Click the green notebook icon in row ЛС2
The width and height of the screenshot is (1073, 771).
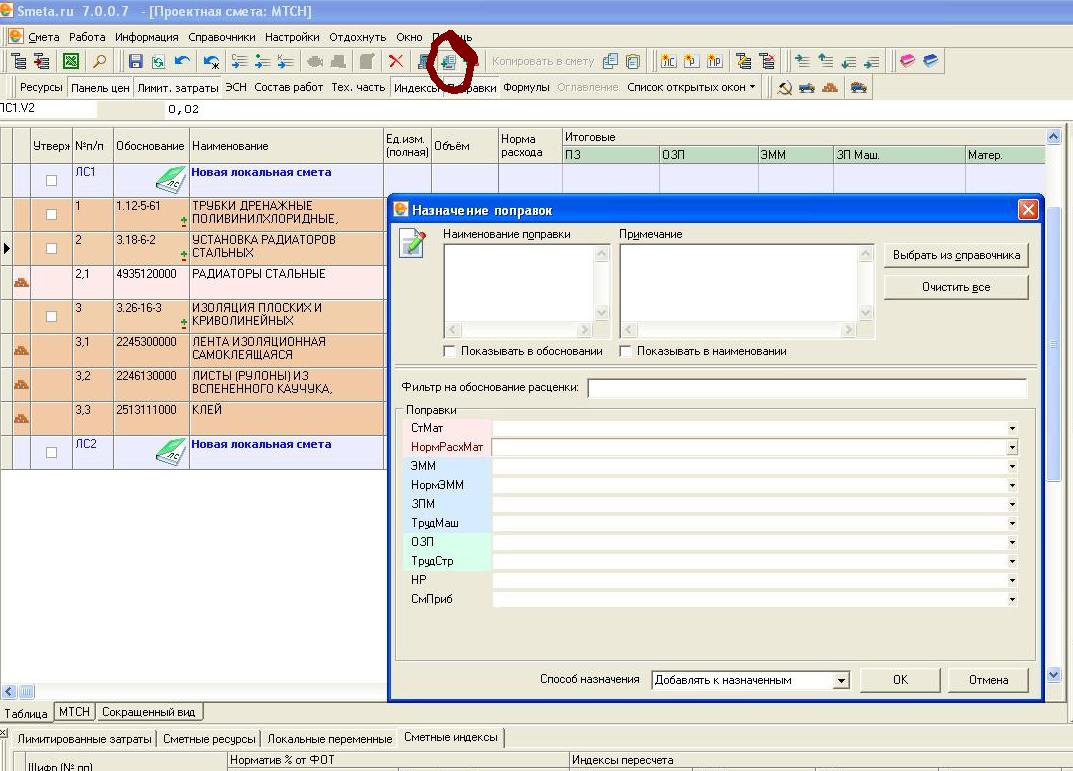click(170, 452)
